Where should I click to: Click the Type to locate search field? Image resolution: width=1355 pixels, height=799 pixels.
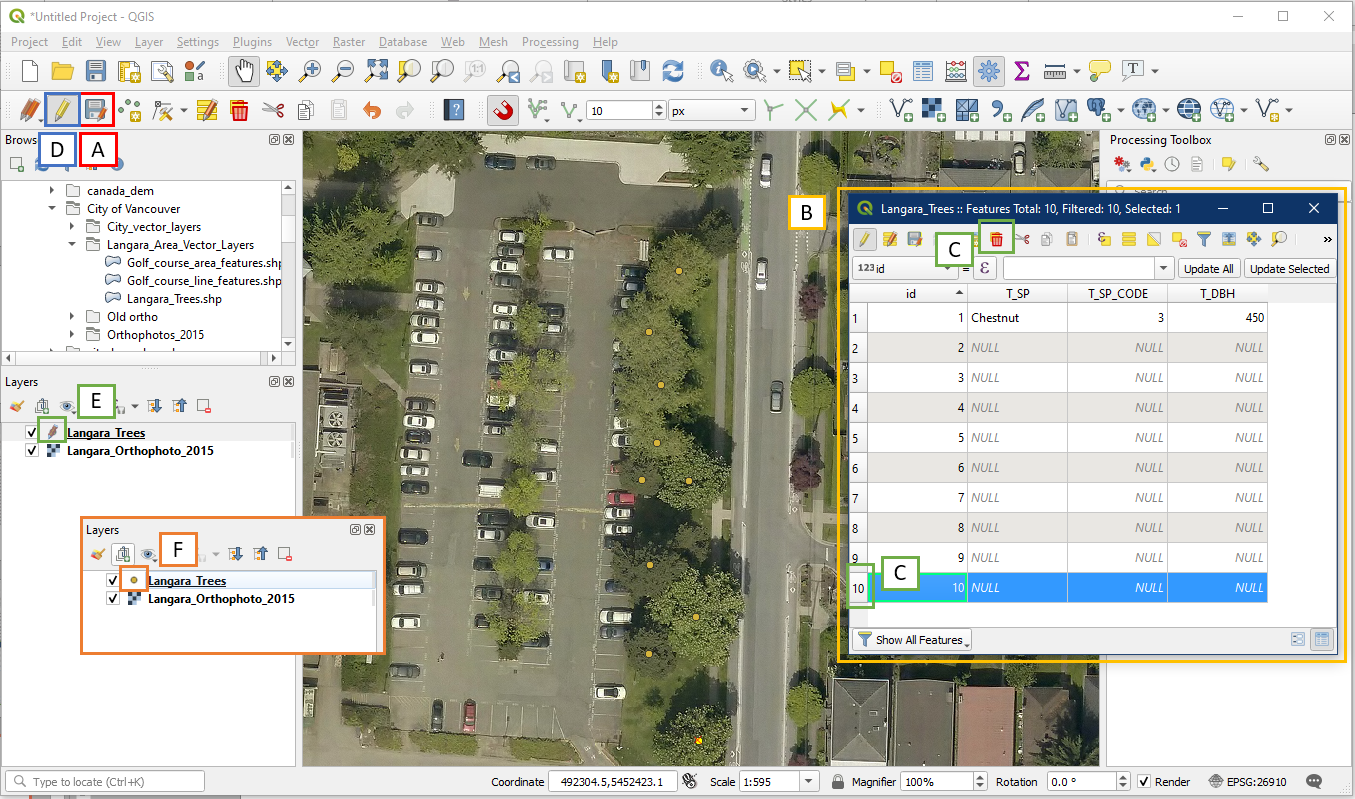coord(105,781)
